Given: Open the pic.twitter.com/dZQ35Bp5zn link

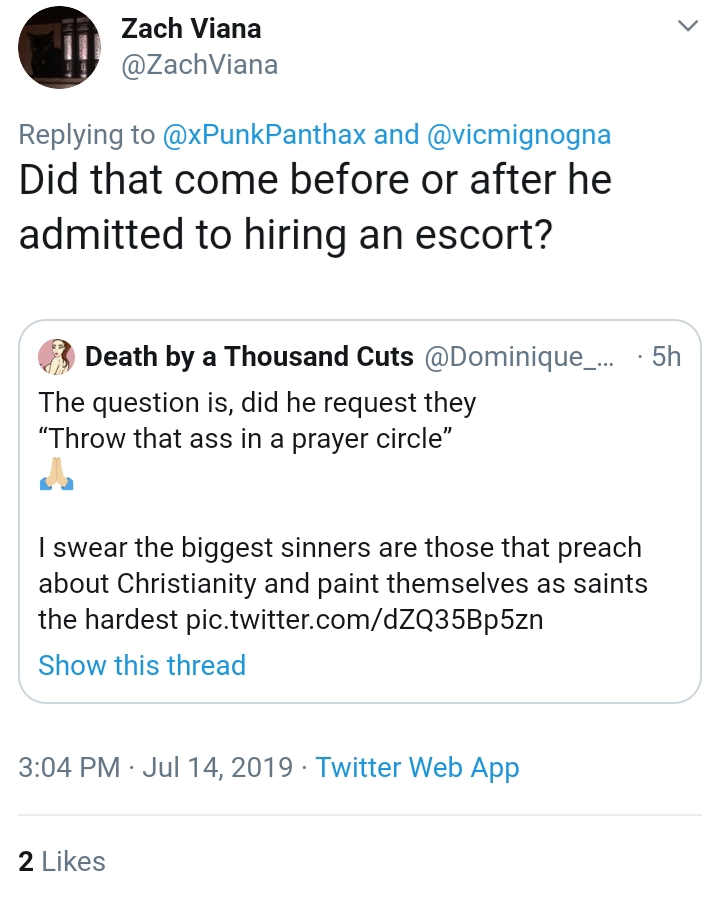Looking at the screenshot, I should coord(364,619).
